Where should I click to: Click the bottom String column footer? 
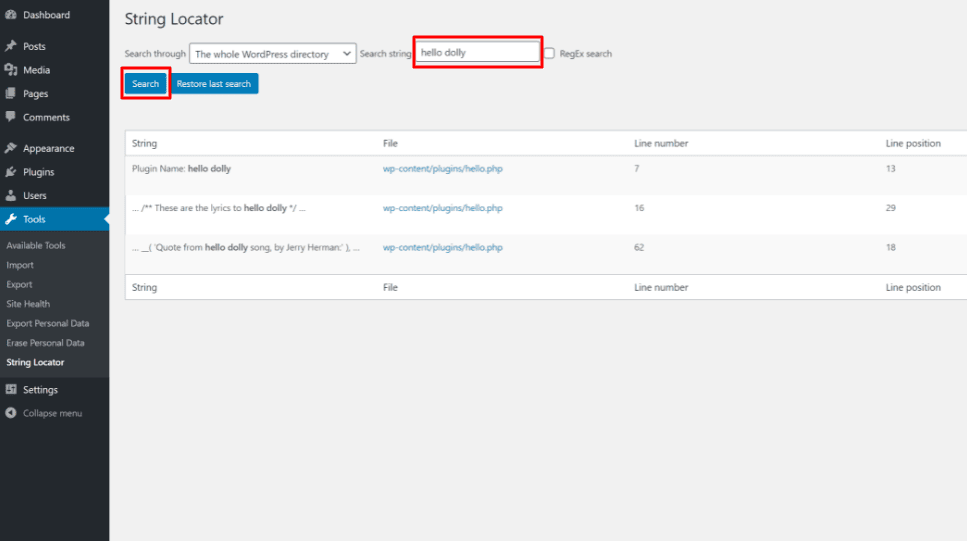click(144, 287)
